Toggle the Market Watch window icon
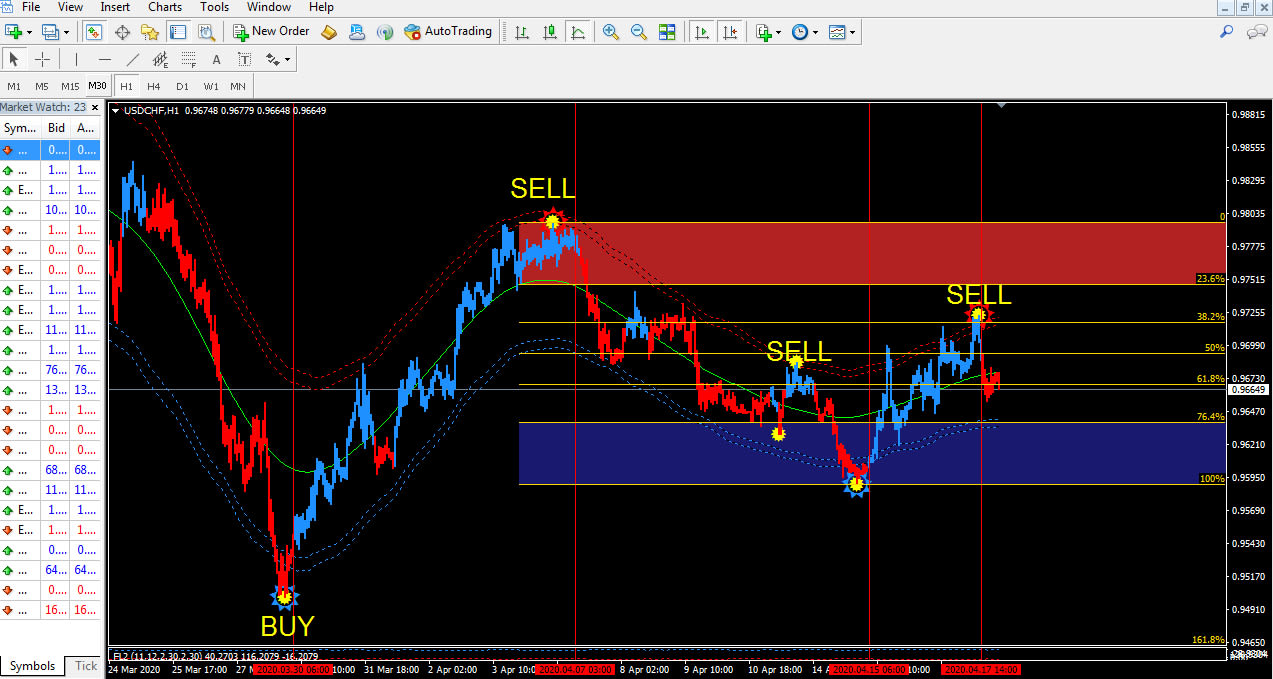This screenshot has width=1273, height=679. click(x=94, y=32)
